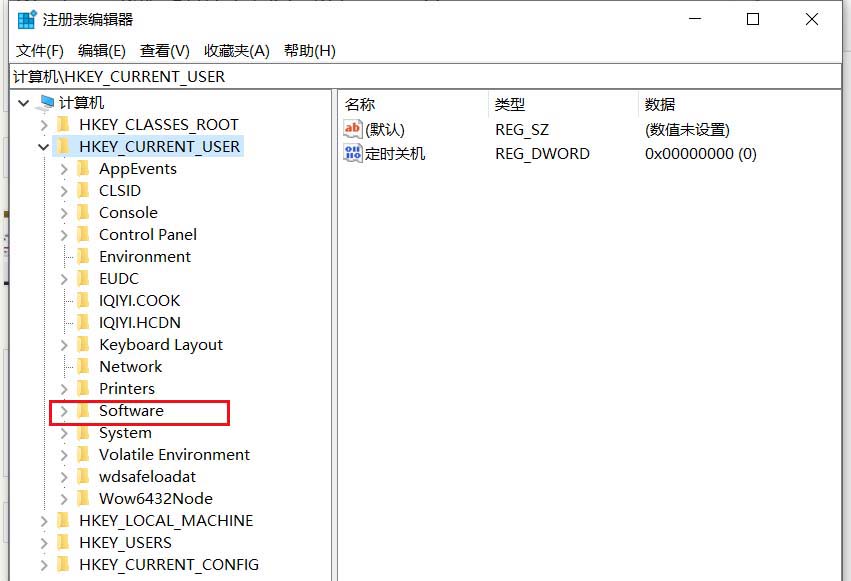
Task: Maximize the Registry Editor window
Action: click(x=753, y=20)
